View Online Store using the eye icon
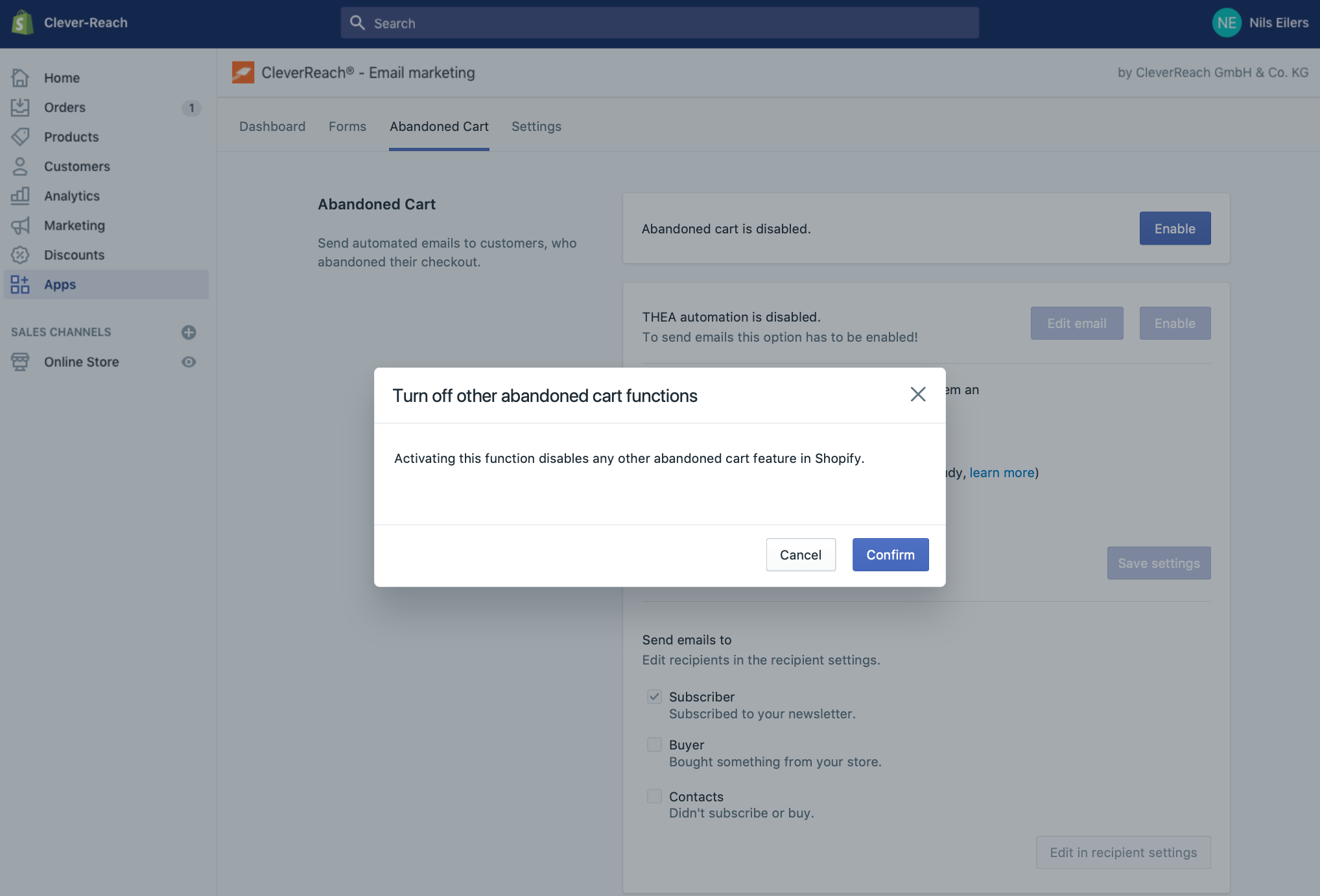This screenshot has height=896, width=1320. coord(189,362)
